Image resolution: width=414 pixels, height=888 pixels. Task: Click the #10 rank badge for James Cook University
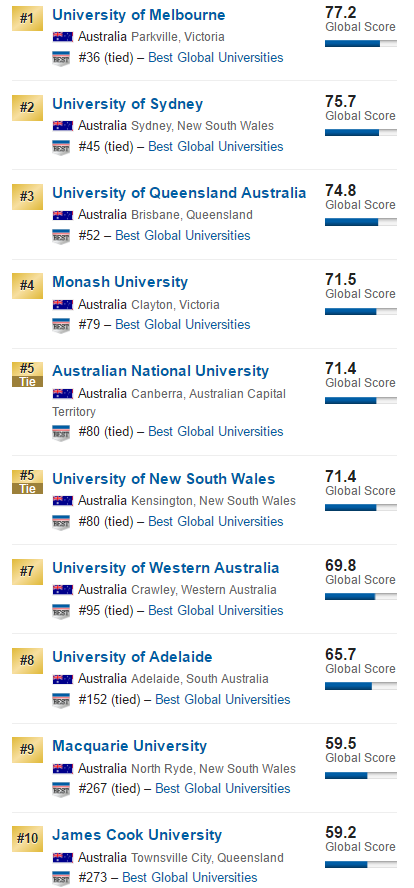(27, 838)
